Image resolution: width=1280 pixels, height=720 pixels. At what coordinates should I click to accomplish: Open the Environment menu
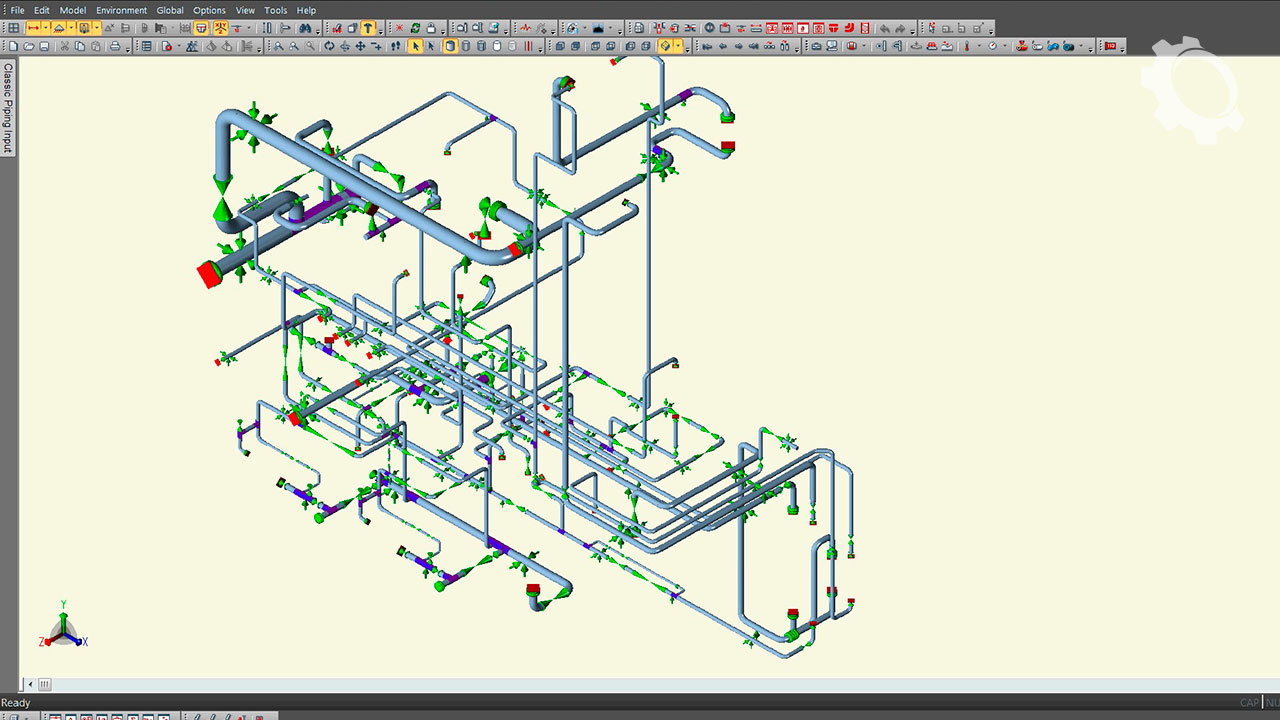point(121,10)
